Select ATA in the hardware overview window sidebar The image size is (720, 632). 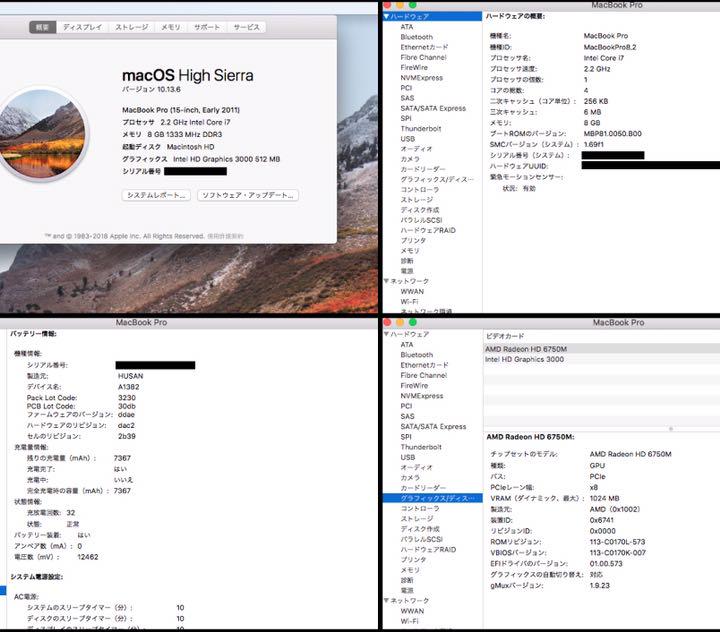tap(407, 27)
